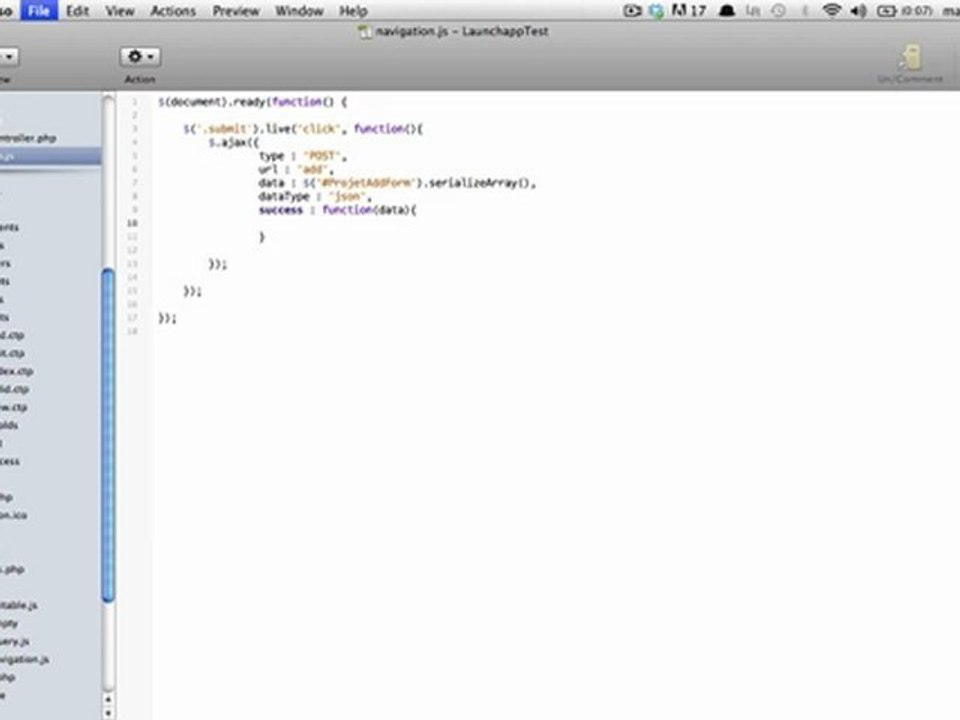Screen dimensions: 960x720
Task: Click the sidebar scroll up arrow
Action: point(108,699)
